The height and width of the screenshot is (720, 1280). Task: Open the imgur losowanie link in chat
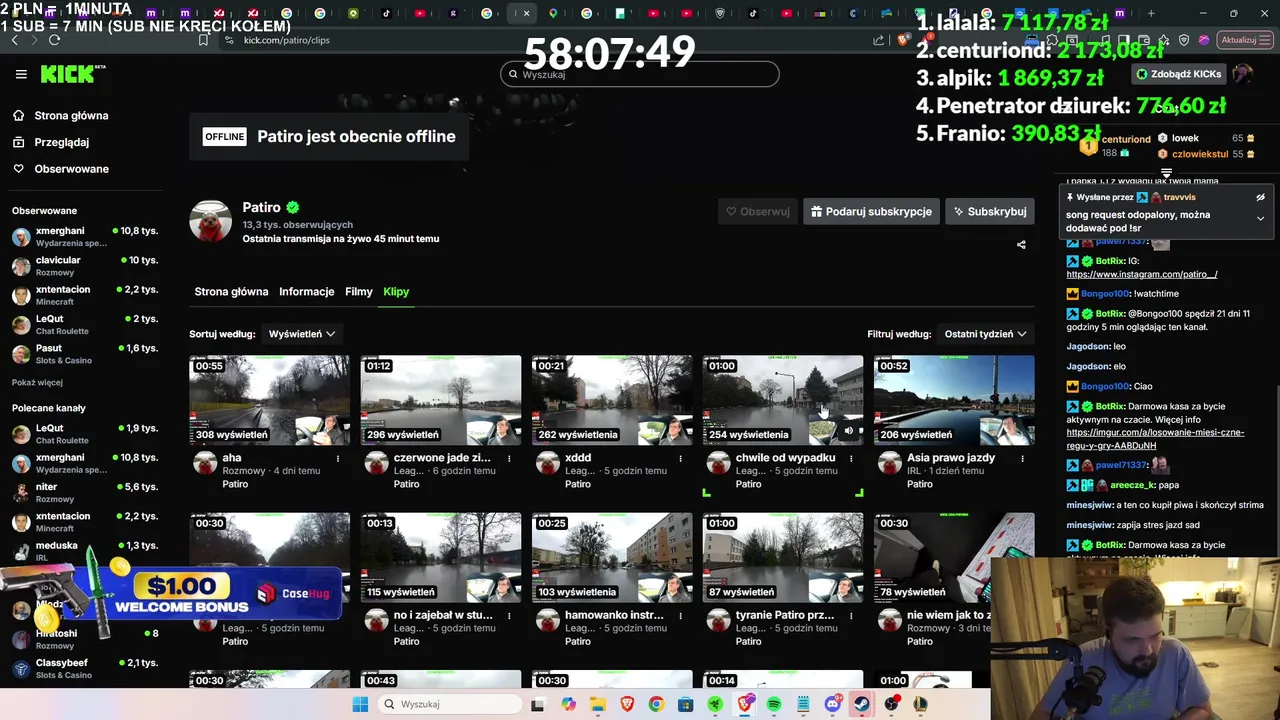(x=1155, y=439)
